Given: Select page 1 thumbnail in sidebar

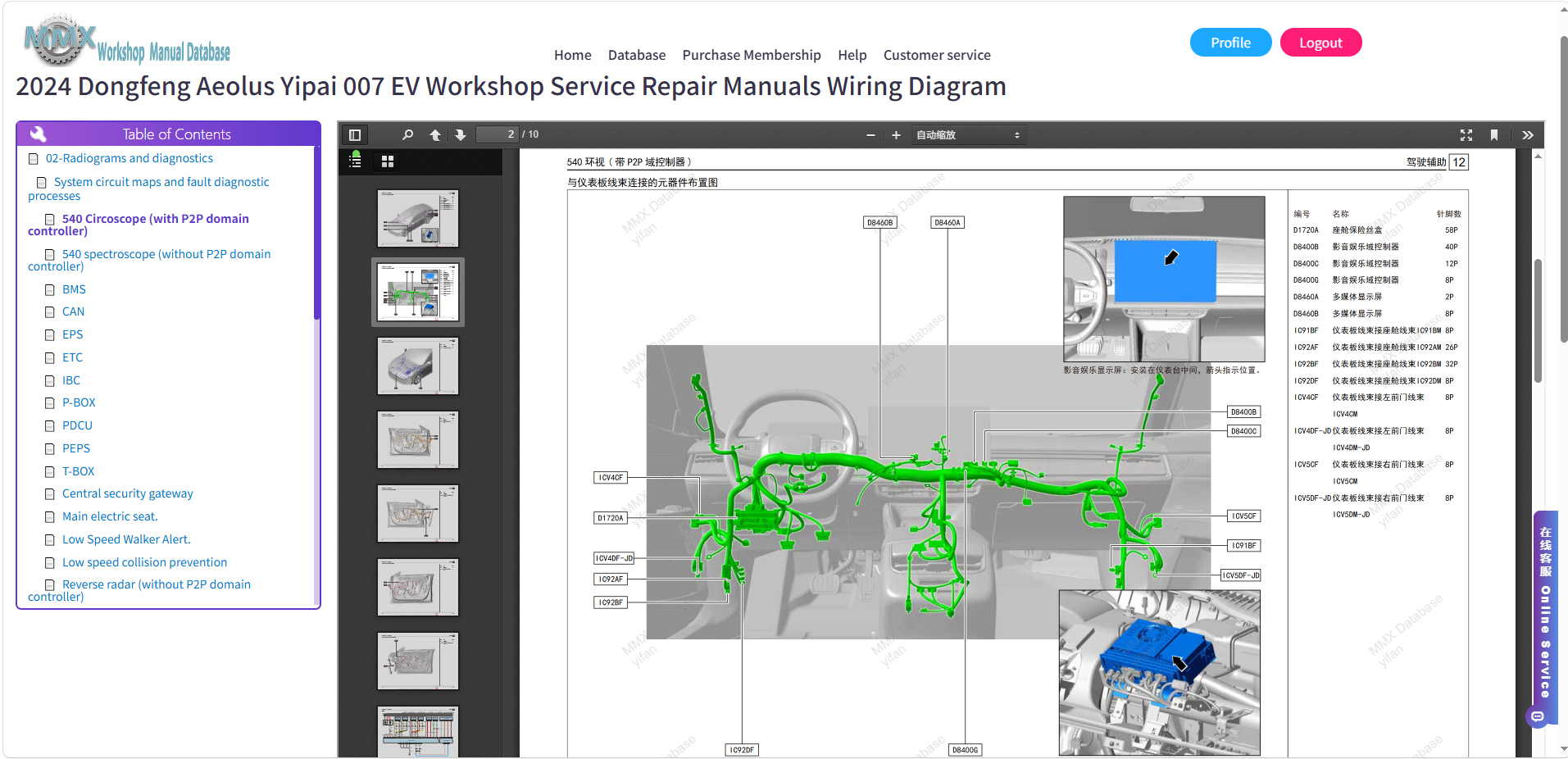Looking at the screenshot, I should pyautogui.click(x=418, y=218).
